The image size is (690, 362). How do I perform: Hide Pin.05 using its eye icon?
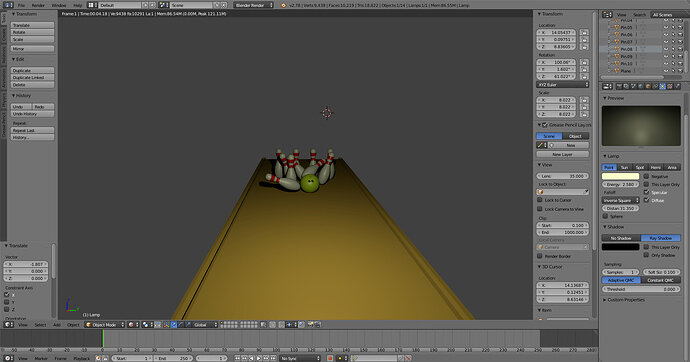tap(666, 27)
